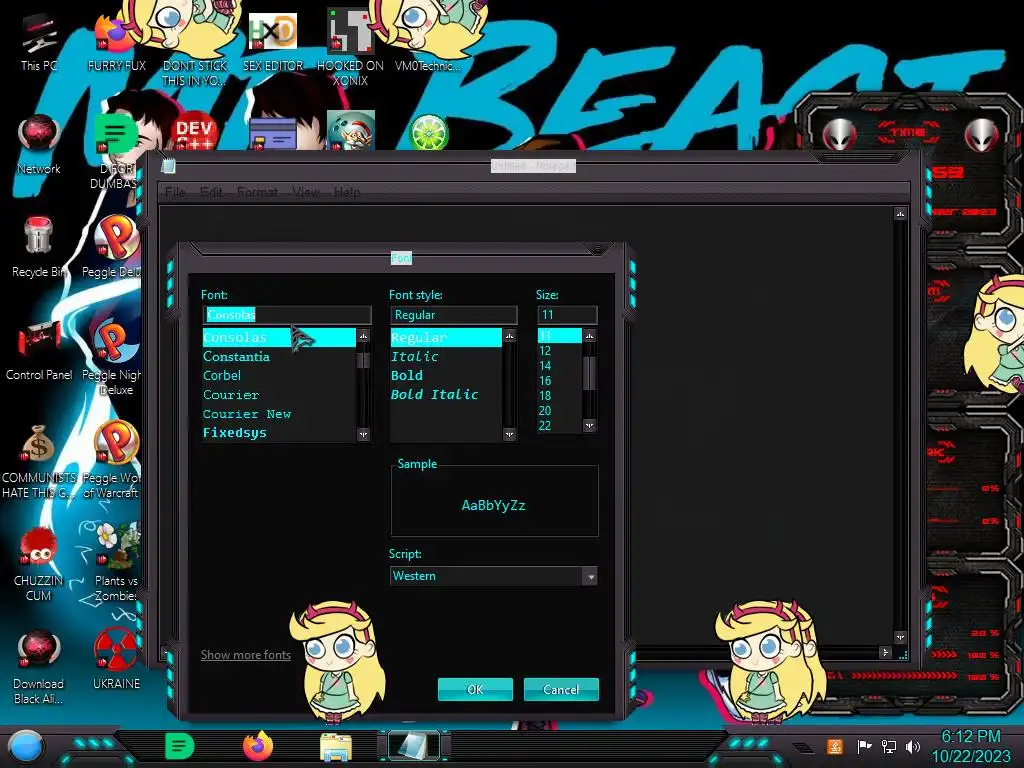Launch SEX EDITOR HxD desktop shortcut
The image size is (1024, 768).
pyautogui.click(x=272, y=42)
